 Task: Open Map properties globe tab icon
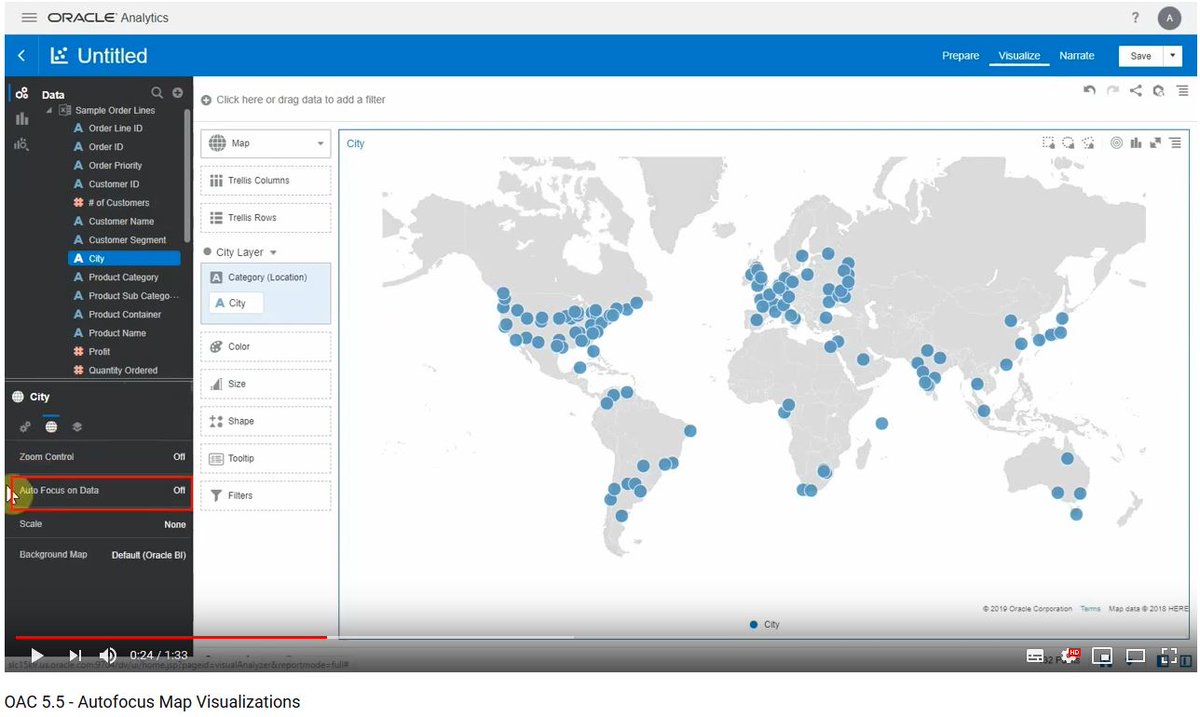(51, 427)
